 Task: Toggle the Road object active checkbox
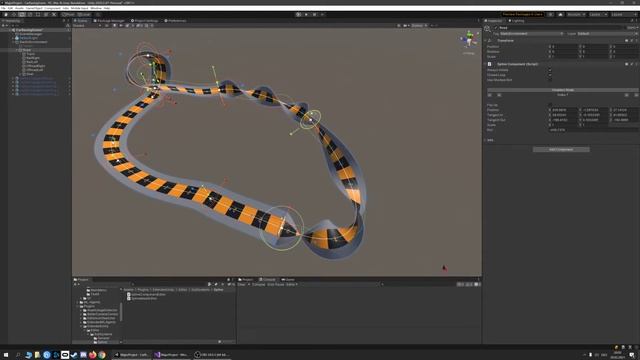496,28
